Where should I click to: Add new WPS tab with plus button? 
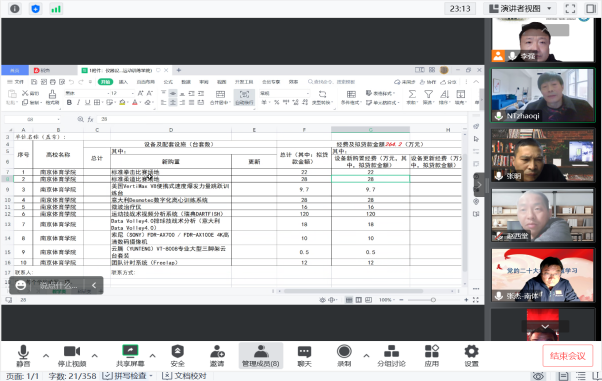179,70
